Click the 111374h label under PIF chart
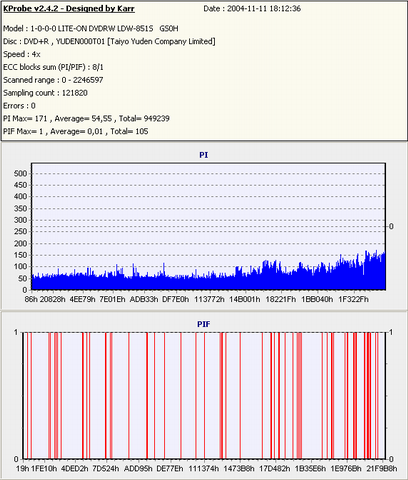The width and height of the screenshot is (408, 480). pyautogui.click(x=204, y=469)
